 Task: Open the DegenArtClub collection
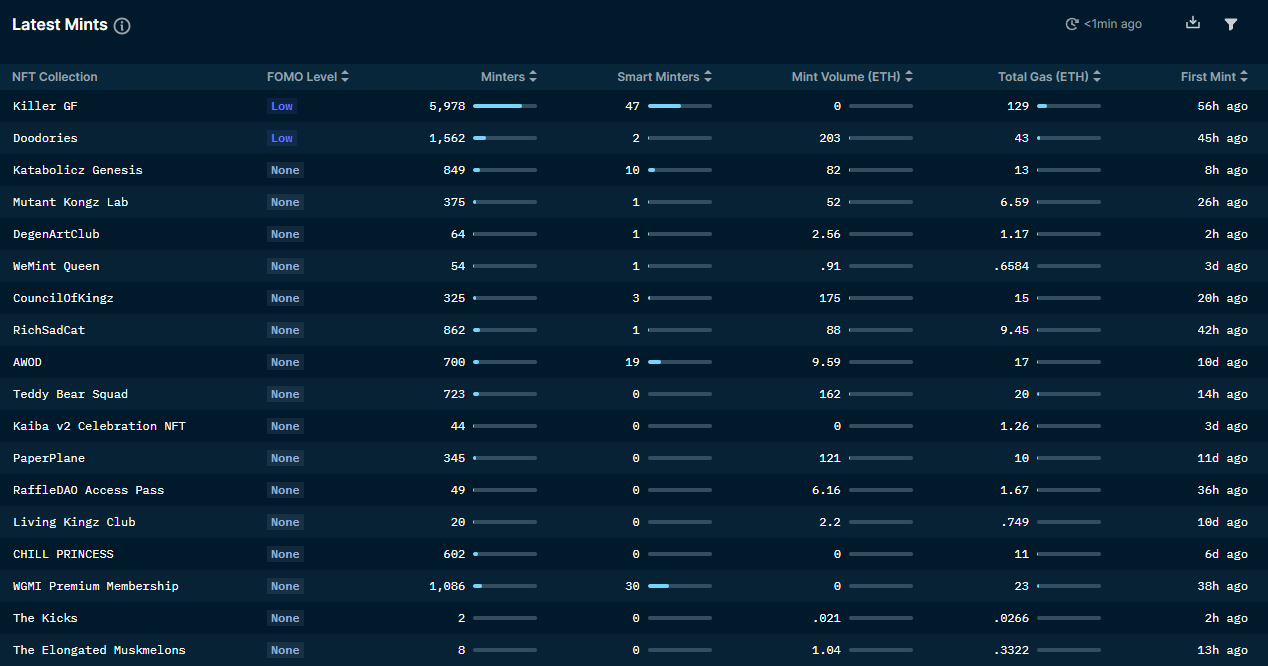(56, 234)
